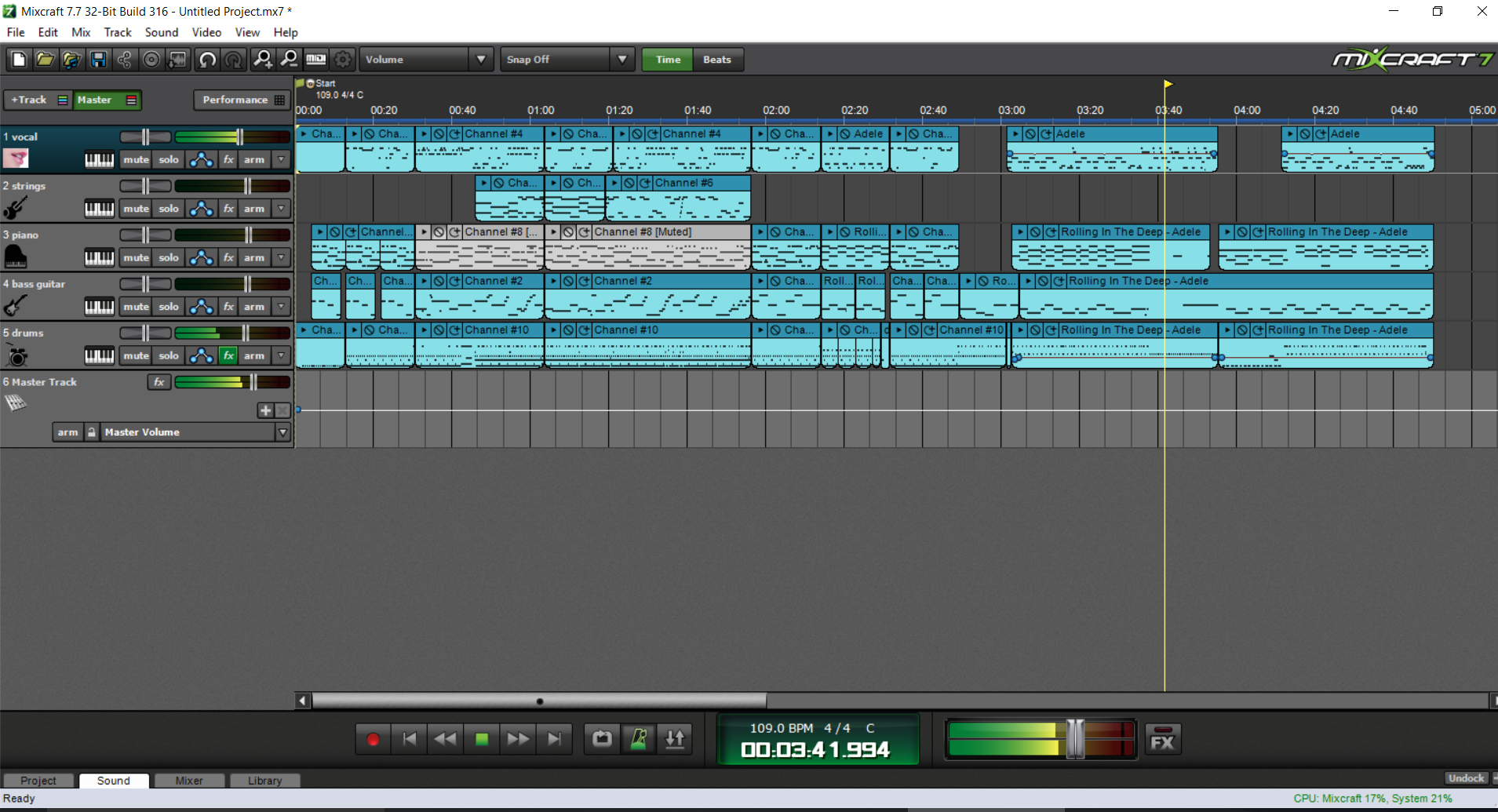
Task: Click the add sound file folder icon
Action: (x=71, y=60)
